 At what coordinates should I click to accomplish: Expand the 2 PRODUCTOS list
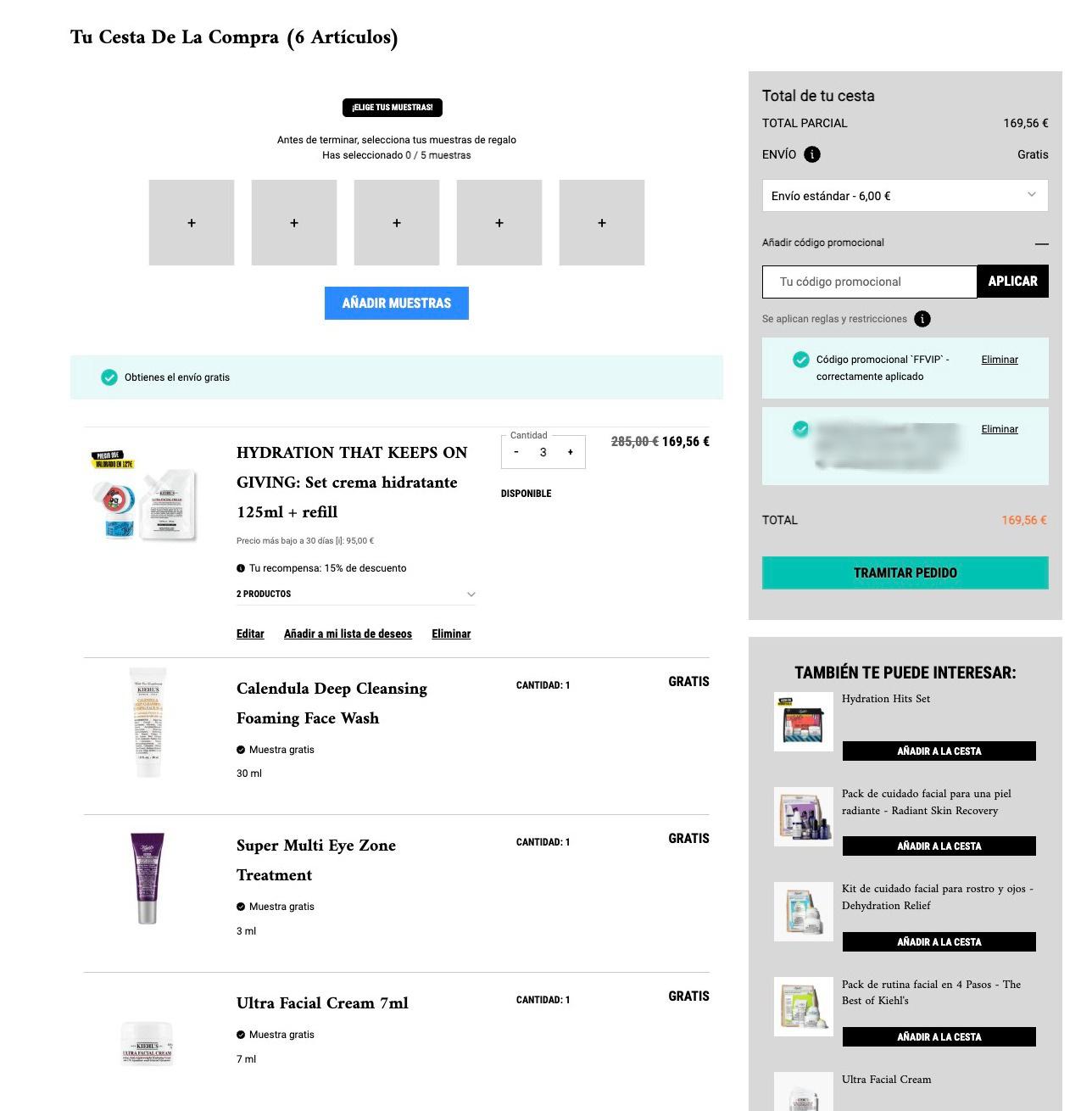355,594
